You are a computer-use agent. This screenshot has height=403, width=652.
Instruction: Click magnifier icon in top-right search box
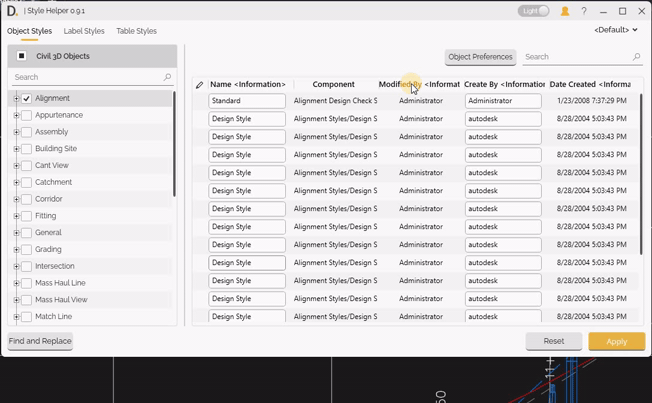pyautogui.click(x=636, y=57)
